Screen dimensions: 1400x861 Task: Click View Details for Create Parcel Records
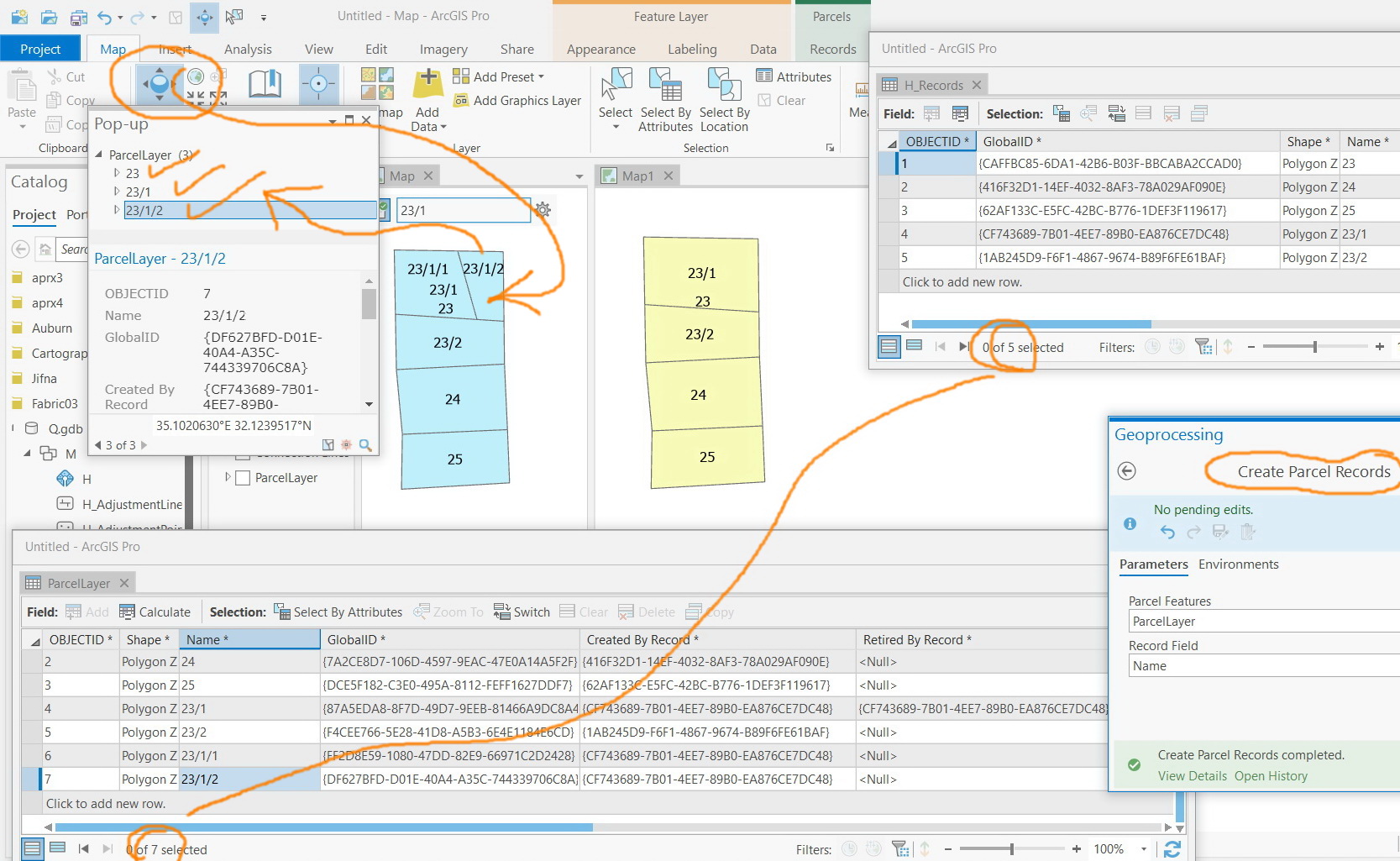click(1192, 775)
